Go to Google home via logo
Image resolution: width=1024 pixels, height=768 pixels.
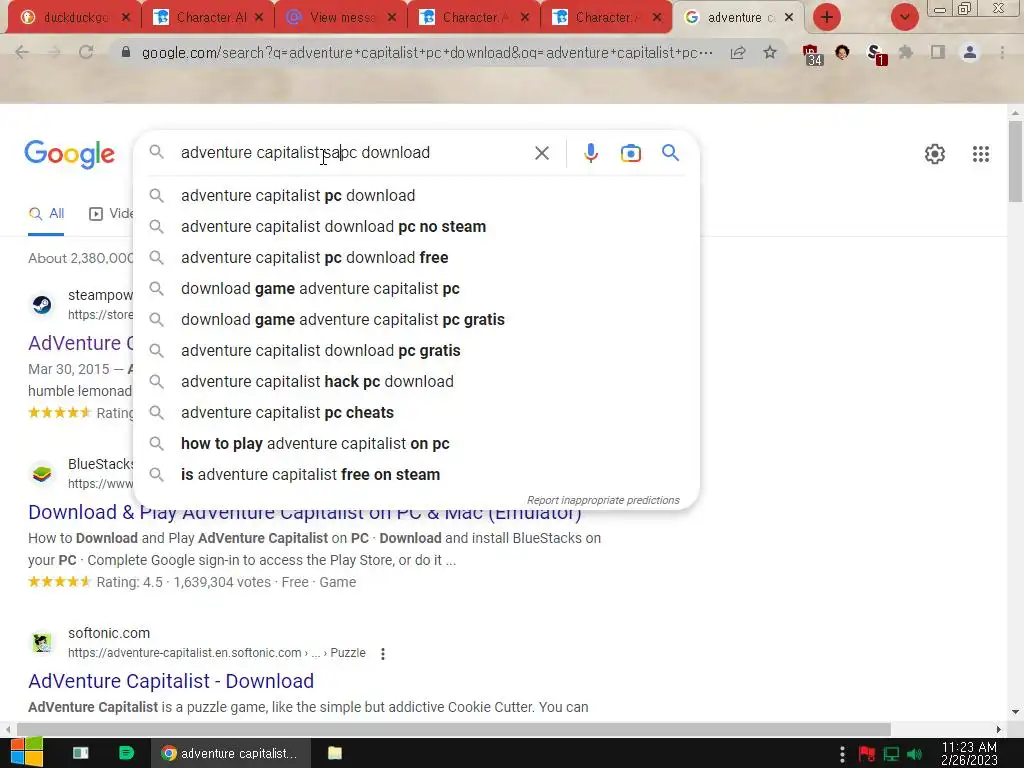point(69,154)
